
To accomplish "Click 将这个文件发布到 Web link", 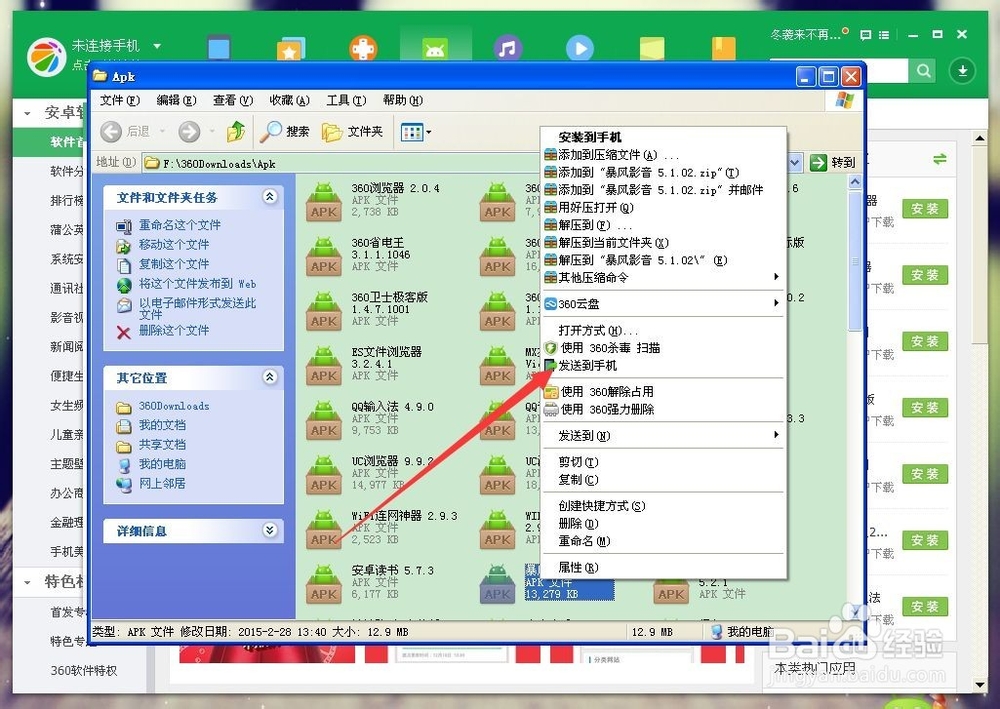I will [x=198, y=284].
